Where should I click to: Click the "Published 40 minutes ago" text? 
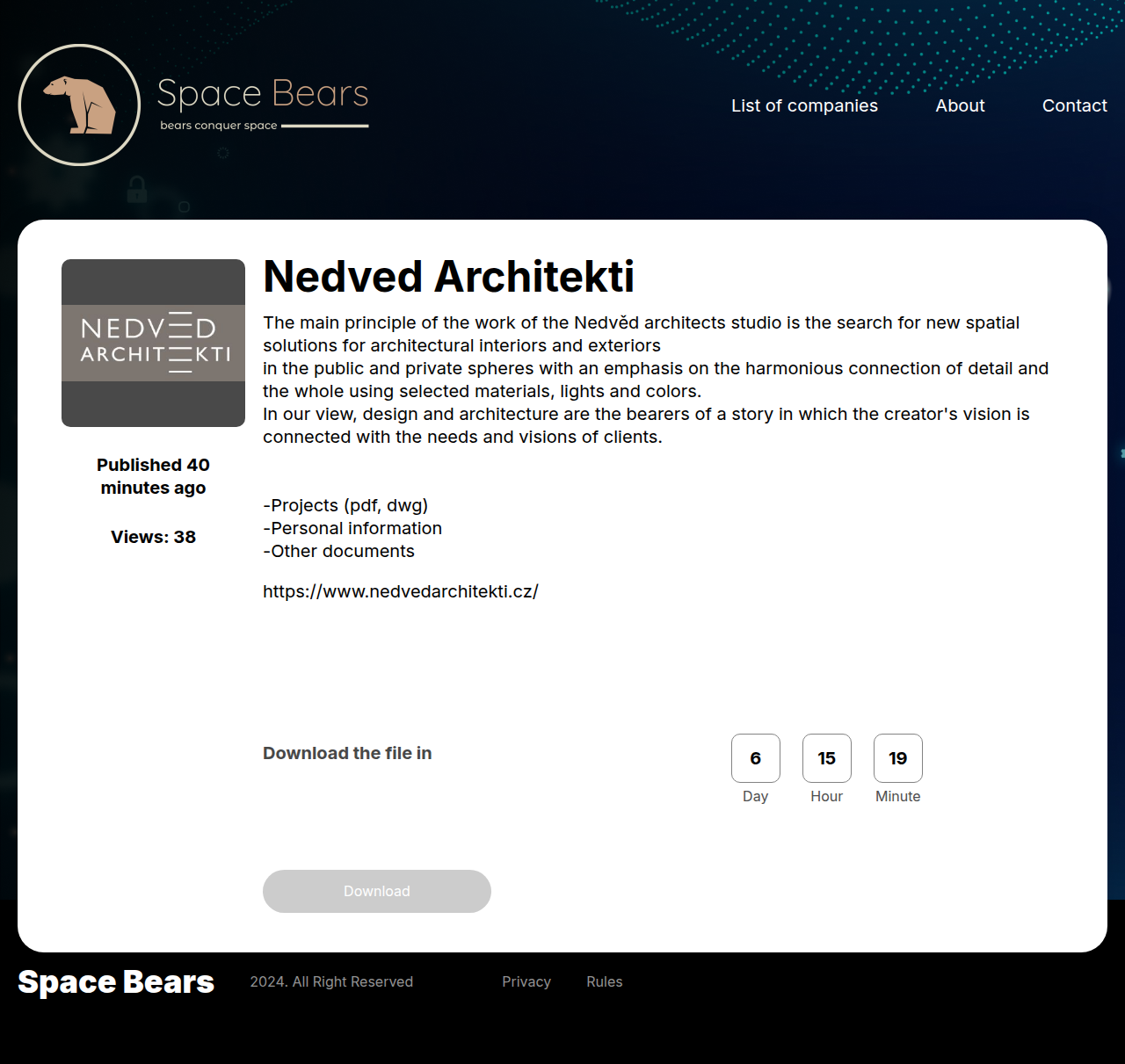[153, 476]
